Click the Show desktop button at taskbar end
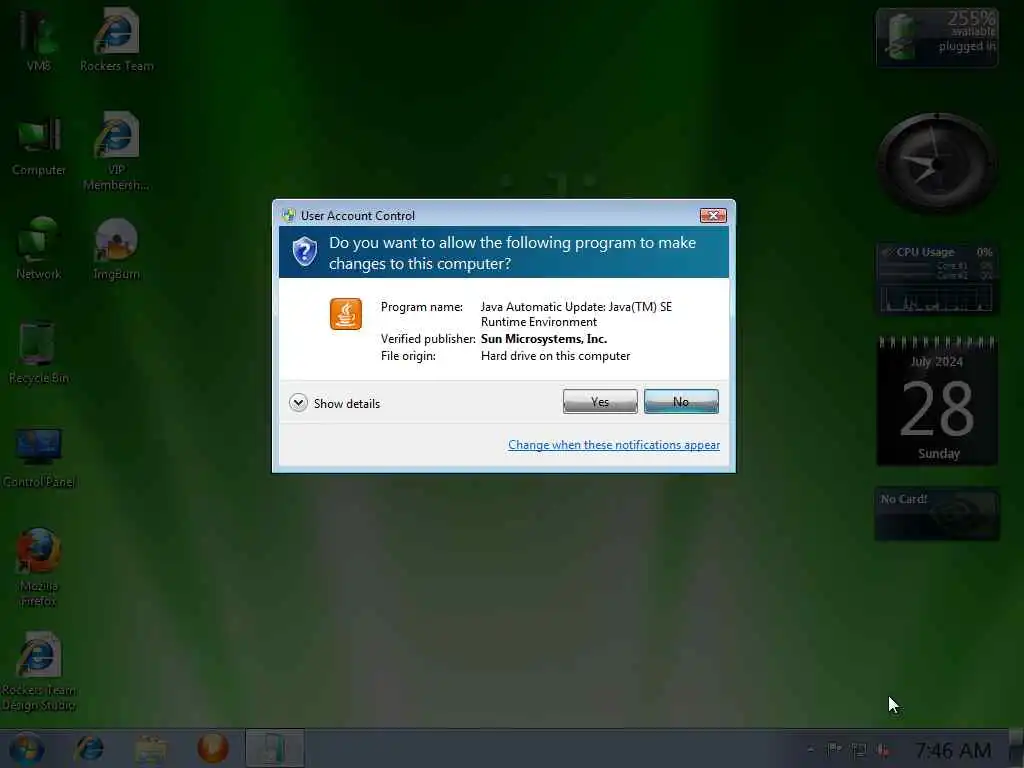Screen dimensions: 1024x768 [x=1016, y=748]
